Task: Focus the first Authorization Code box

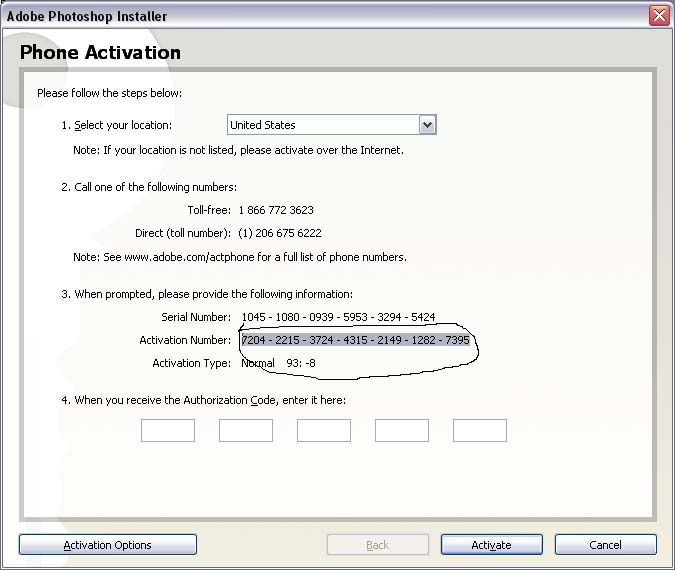Action: tap(168, 431)
